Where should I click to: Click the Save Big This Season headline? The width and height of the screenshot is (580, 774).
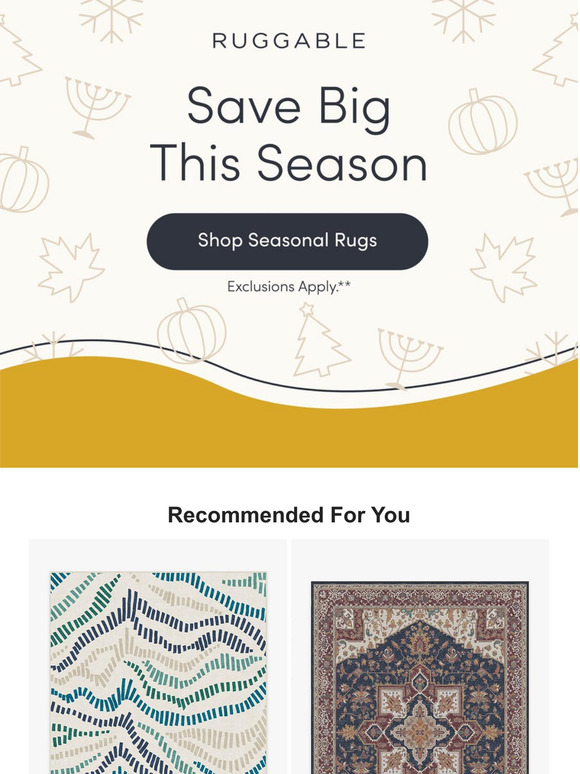289,134
